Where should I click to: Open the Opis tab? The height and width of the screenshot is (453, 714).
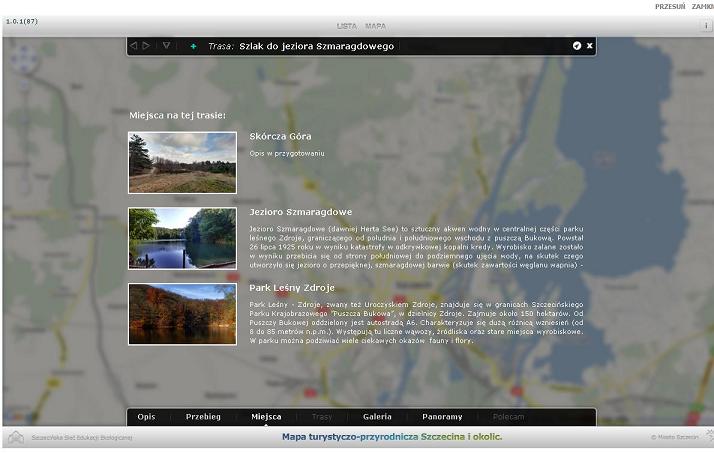(x=146, y=416)
